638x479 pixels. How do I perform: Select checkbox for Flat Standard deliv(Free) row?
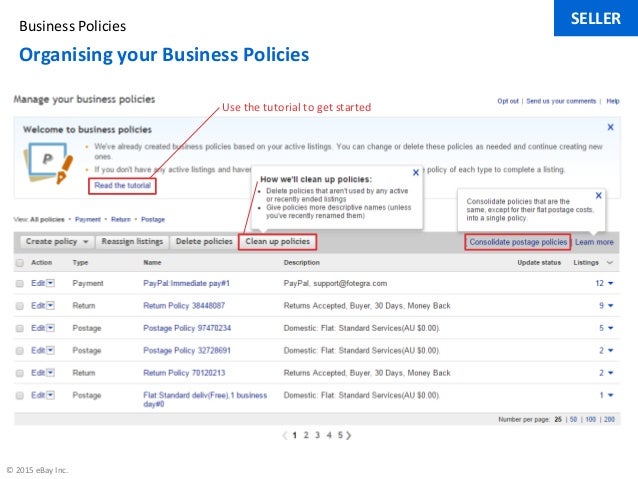pos(20,396)
